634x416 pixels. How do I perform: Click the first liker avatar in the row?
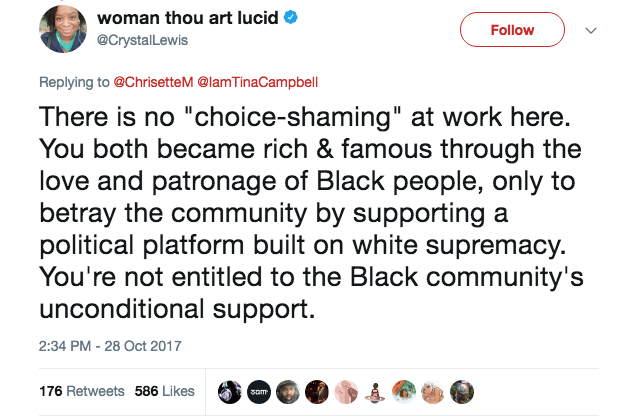pos(228,390)
